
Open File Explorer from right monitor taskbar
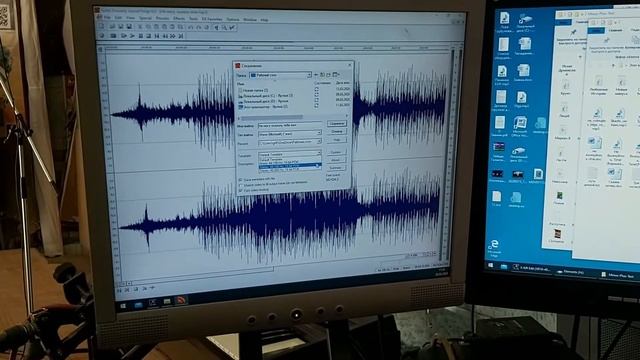pyautogui.click(x=504, y=267)
